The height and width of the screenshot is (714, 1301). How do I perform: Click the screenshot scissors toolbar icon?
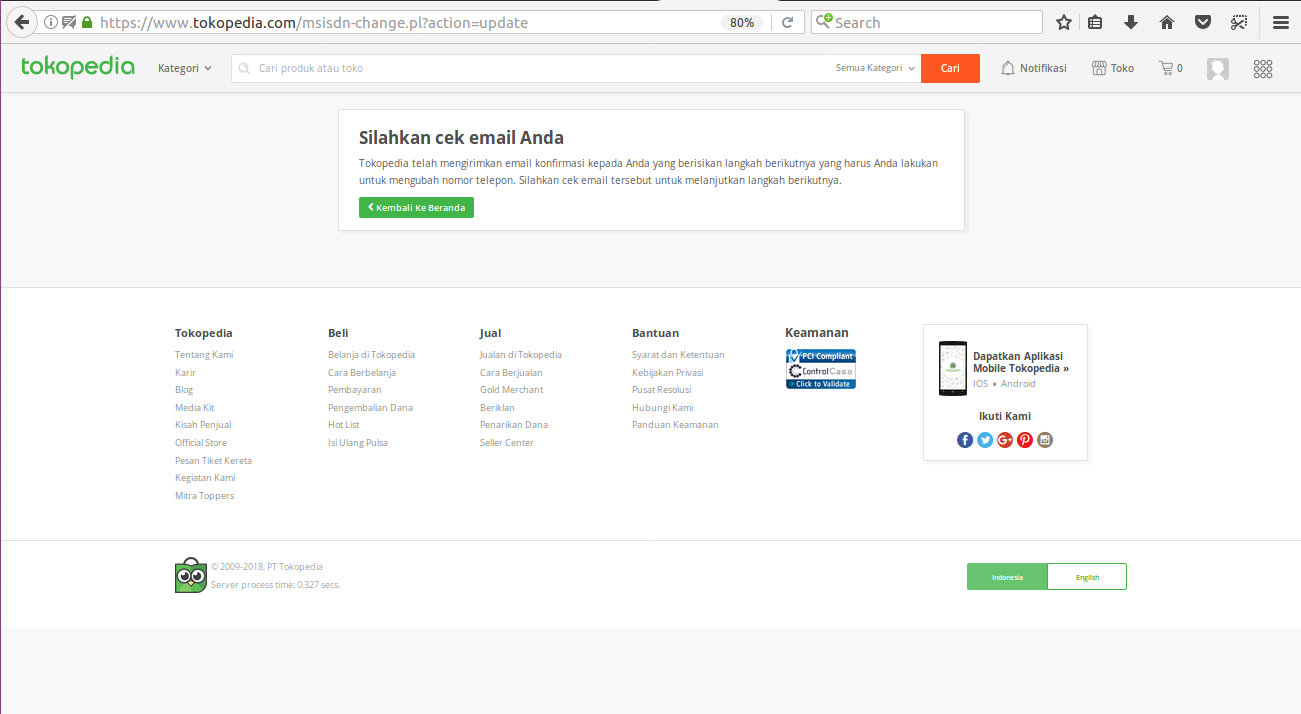click(1240, 22)
